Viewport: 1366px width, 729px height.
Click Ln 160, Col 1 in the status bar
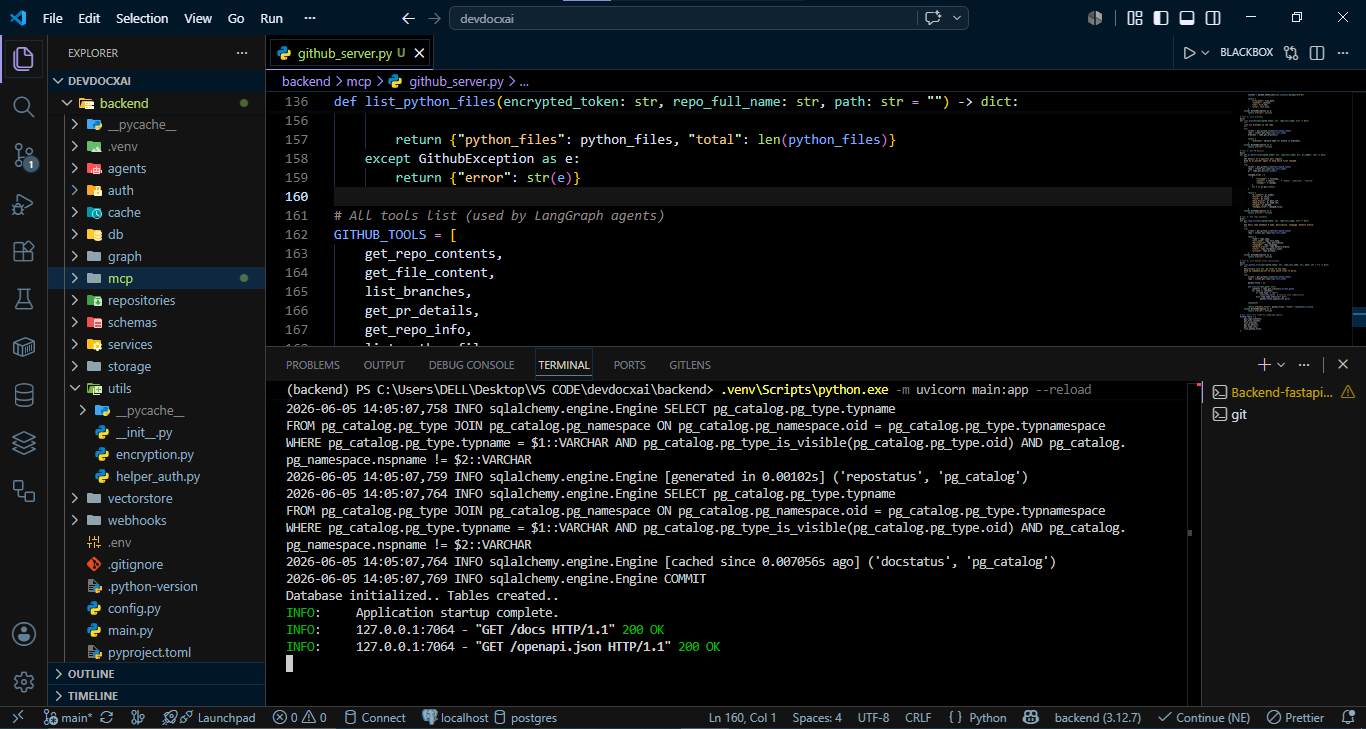[x=743, y=718]
